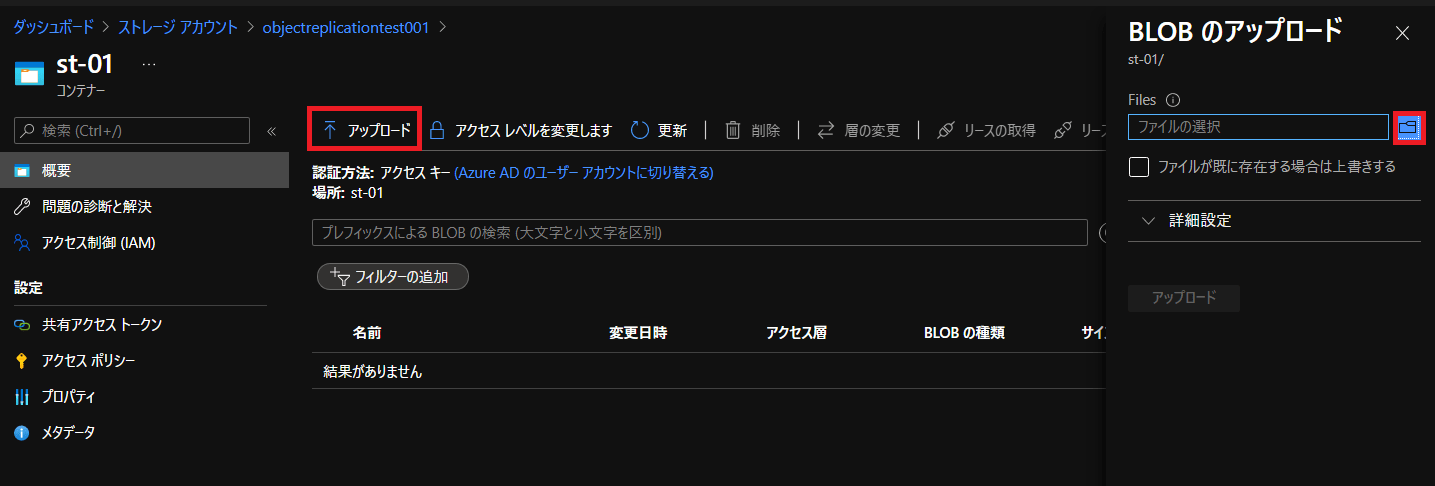Enable ファイルが既に存在する場合は上書きする checkbox
Screen dimensions: 1435x486
(x=1138, y=167)
